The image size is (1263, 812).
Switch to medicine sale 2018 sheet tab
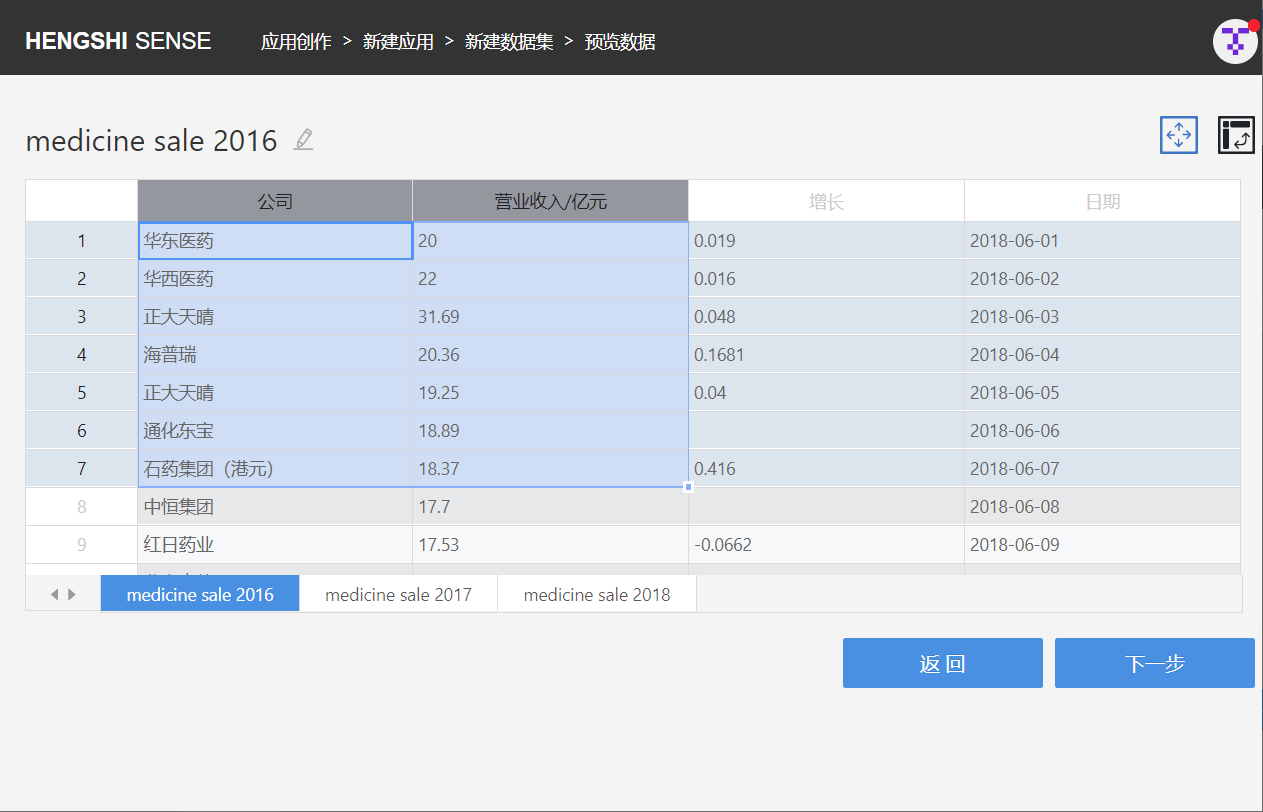pyautogui.click(x=597, y=594)
